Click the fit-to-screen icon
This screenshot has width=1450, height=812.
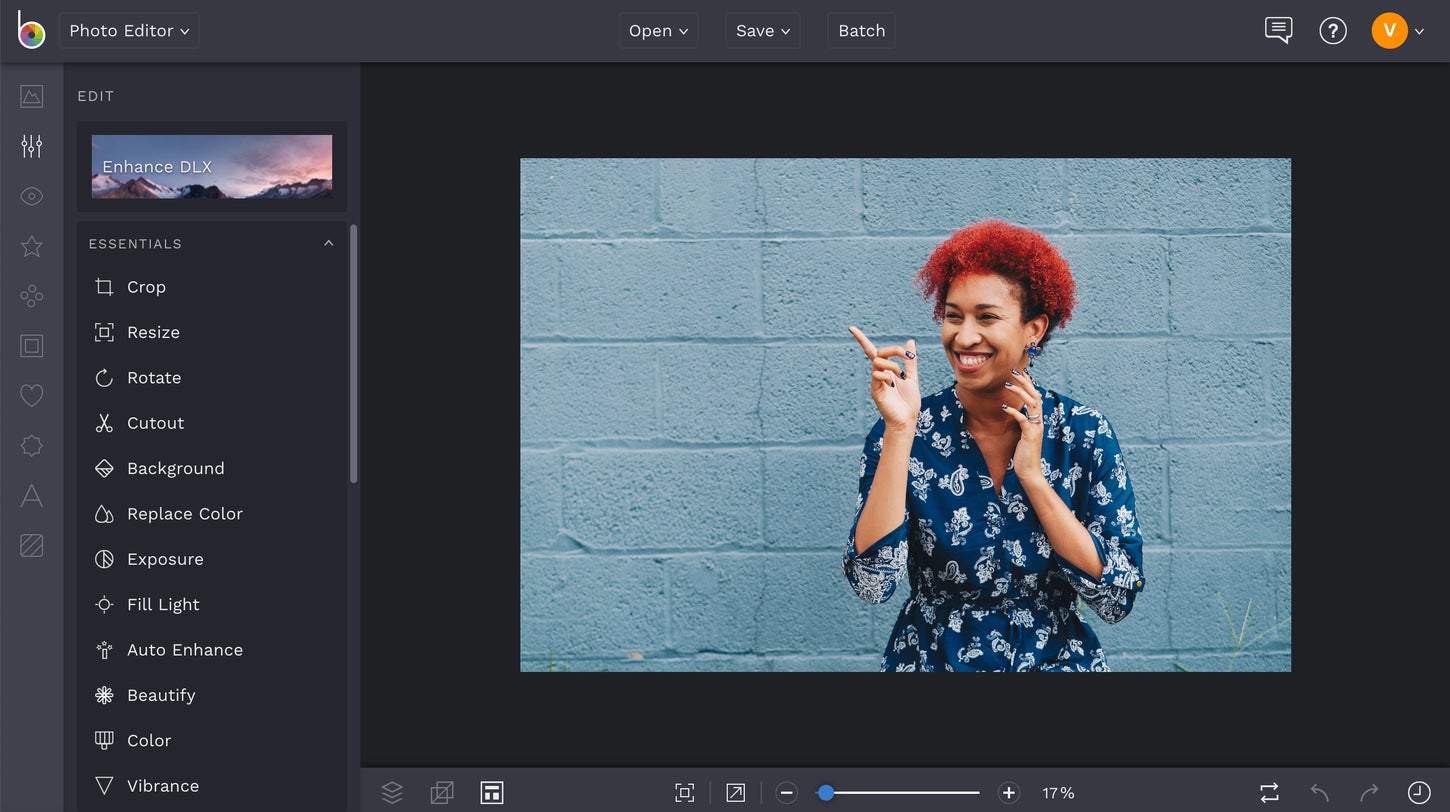point(684,793)
